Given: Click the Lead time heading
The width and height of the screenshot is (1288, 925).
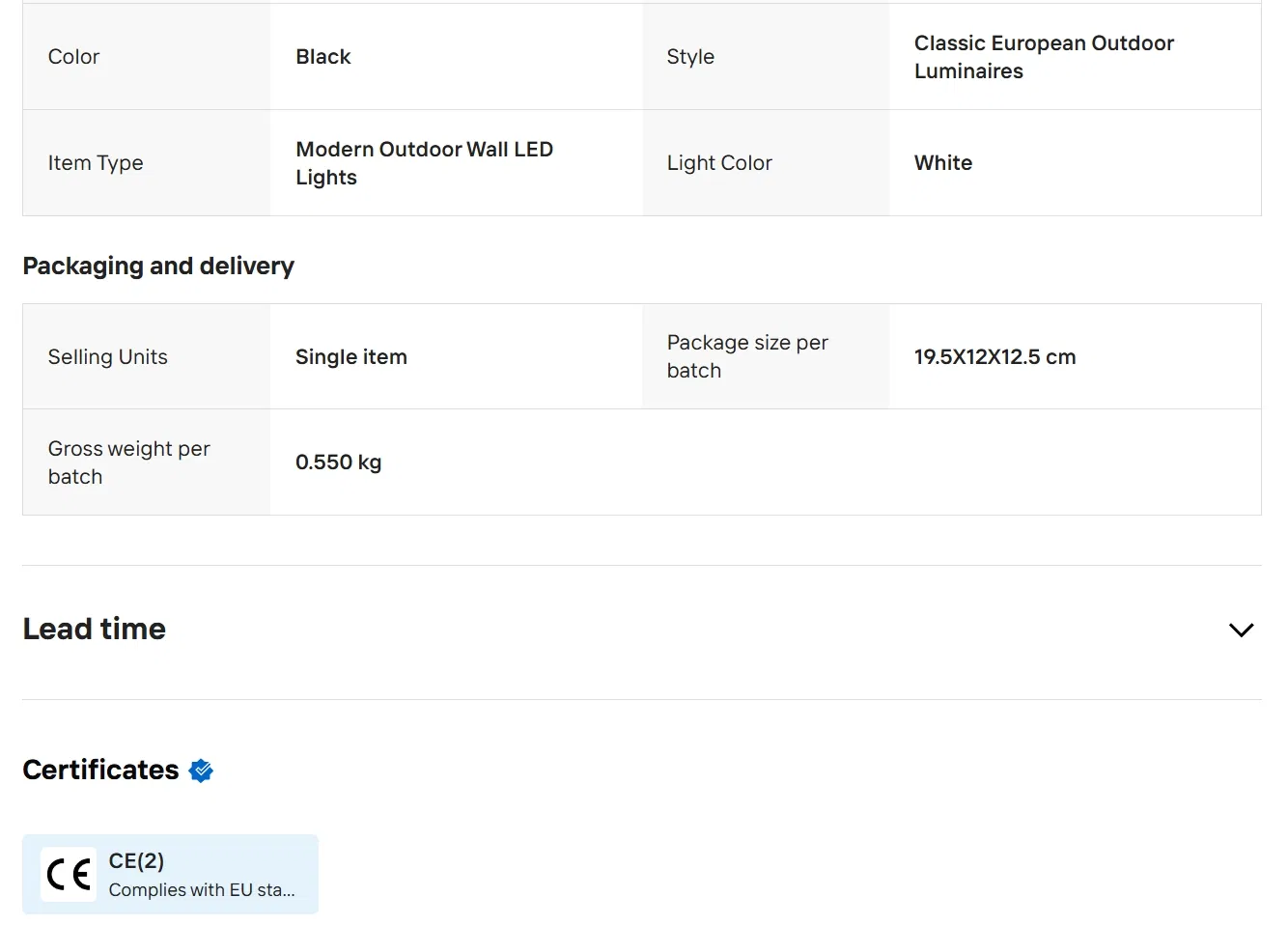Looking at the screenshot, I should tap(95, 629).
